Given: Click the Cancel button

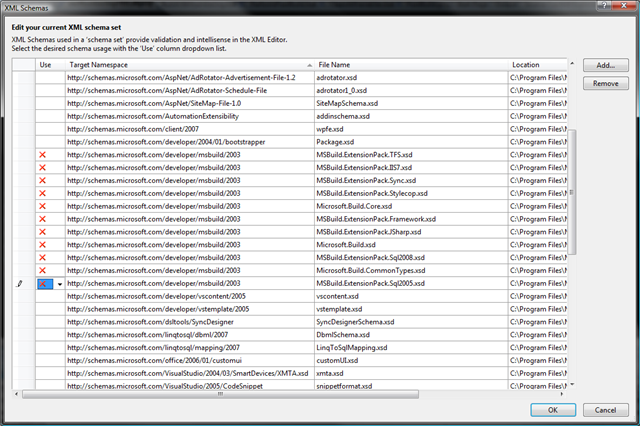Looking at the screenshot, I should [x=606, y=410].
